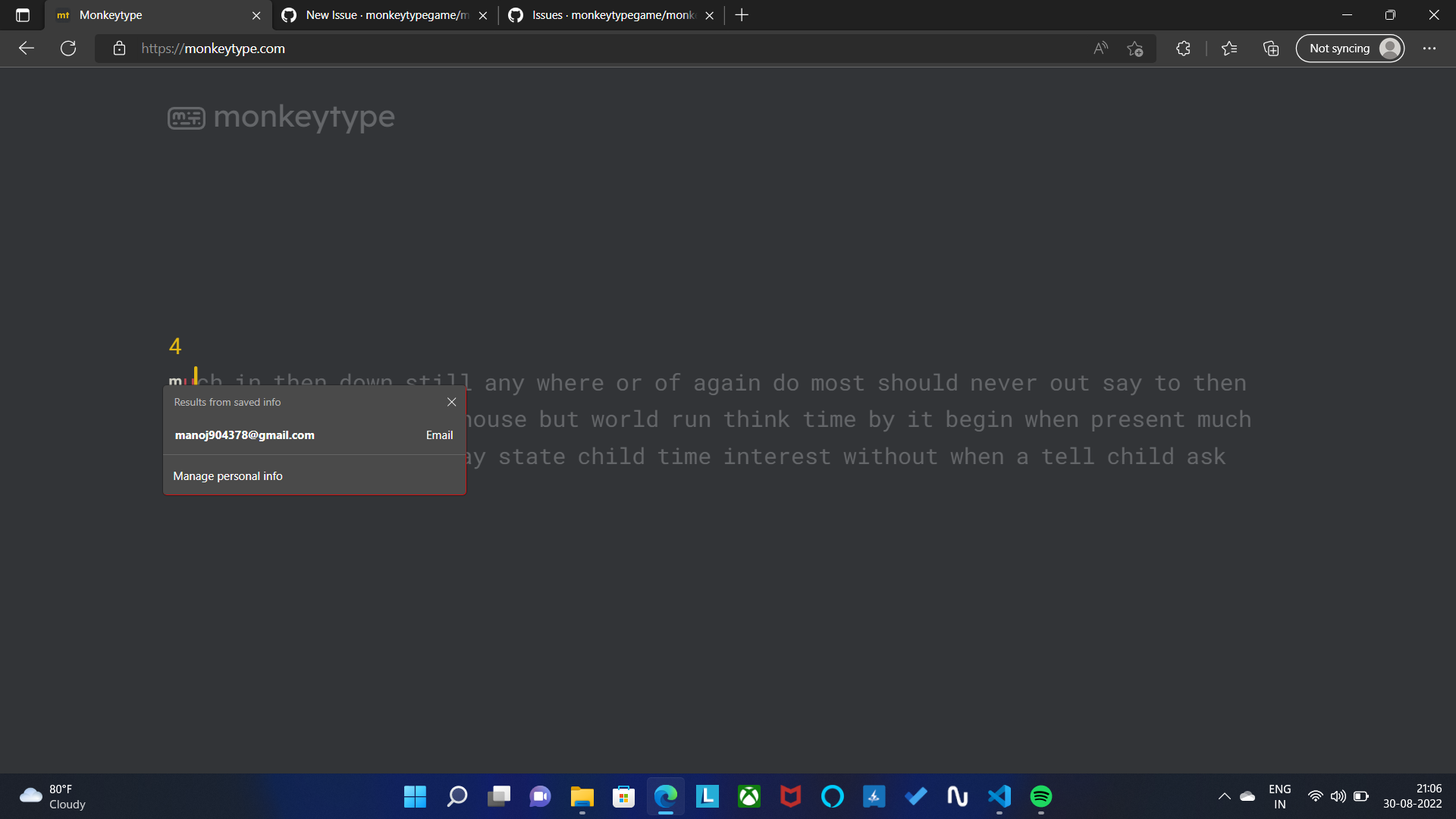Image resolution: width=1456 pixels, height=819 pixels.
Task: Open Collections in the Edge toolbar
Action: click(1270, 48)
